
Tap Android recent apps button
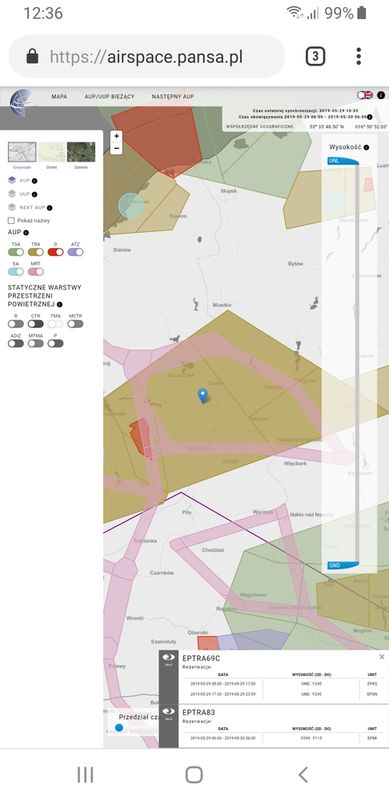[85, 774]
